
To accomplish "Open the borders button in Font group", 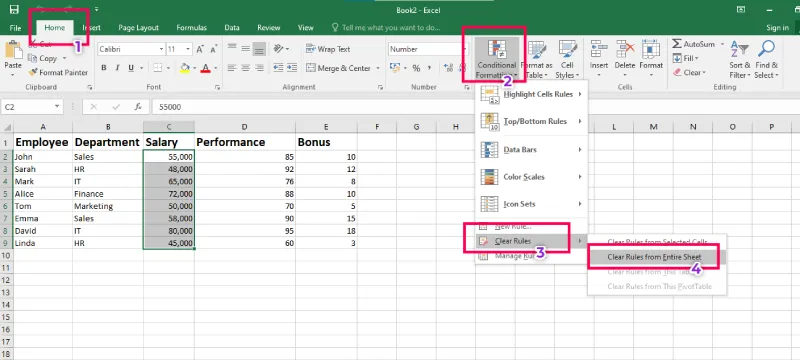I will click(x=158, y=68).
